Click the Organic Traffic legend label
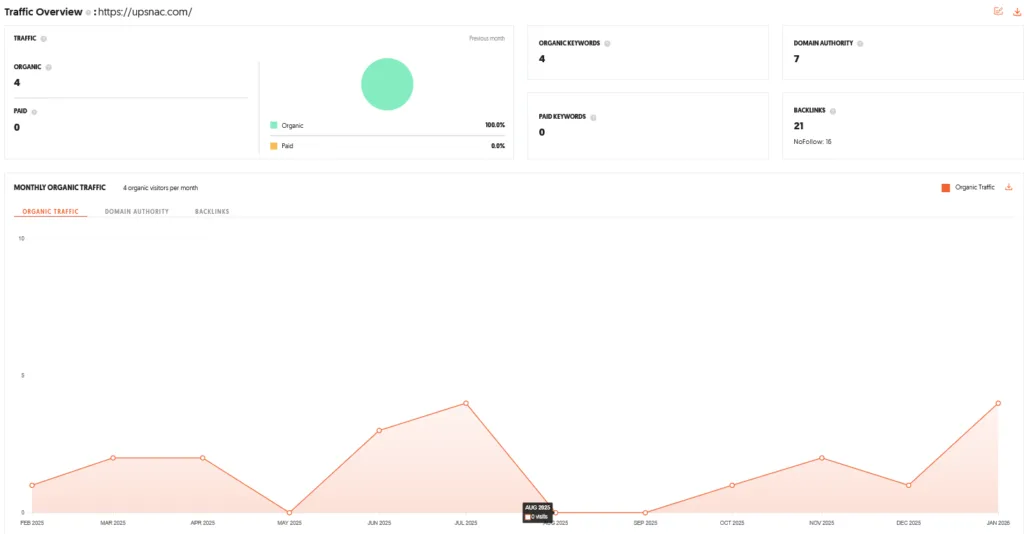This screenshot has height=534, width=1024. pyautogui.click(x=974, y=187)
